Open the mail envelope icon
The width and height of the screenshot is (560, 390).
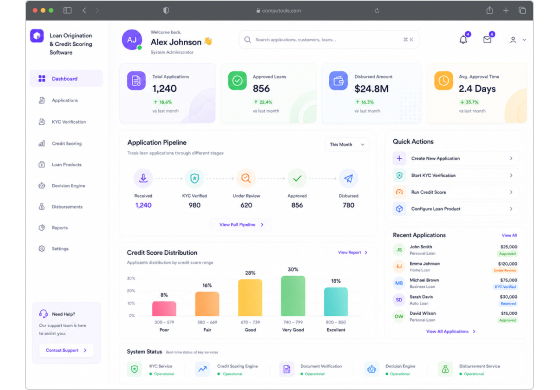487,40
